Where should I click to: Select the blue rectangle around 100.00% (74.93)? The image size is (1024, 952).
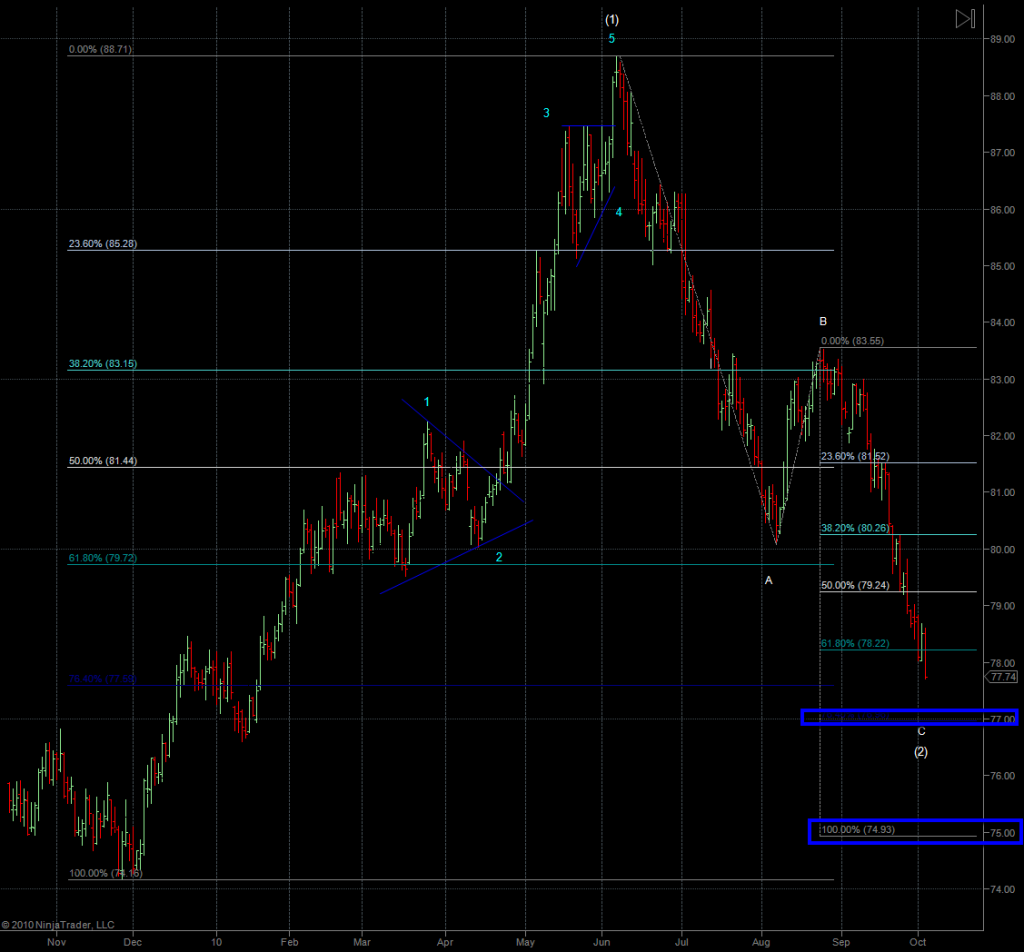click(914, 831)
